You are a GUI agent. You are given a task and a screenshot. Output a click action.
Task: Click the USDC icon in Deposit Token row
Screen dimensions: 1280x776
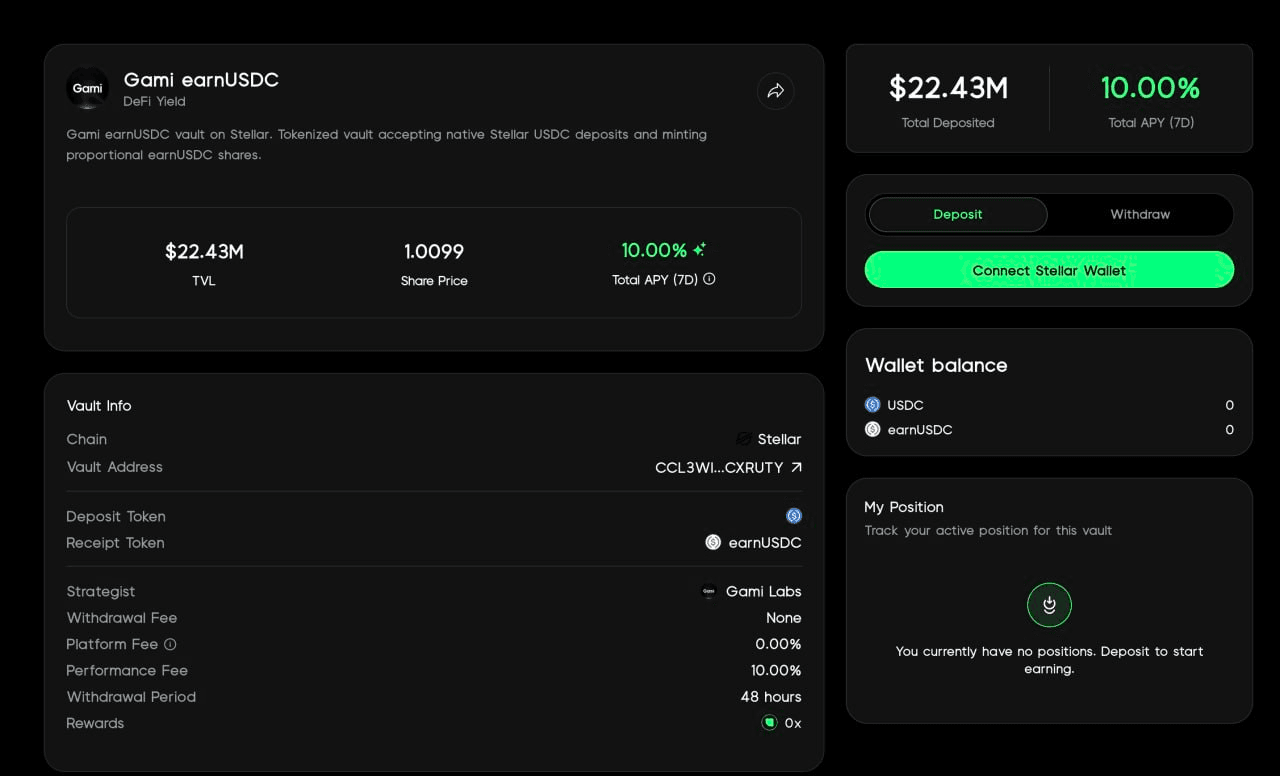794,516
